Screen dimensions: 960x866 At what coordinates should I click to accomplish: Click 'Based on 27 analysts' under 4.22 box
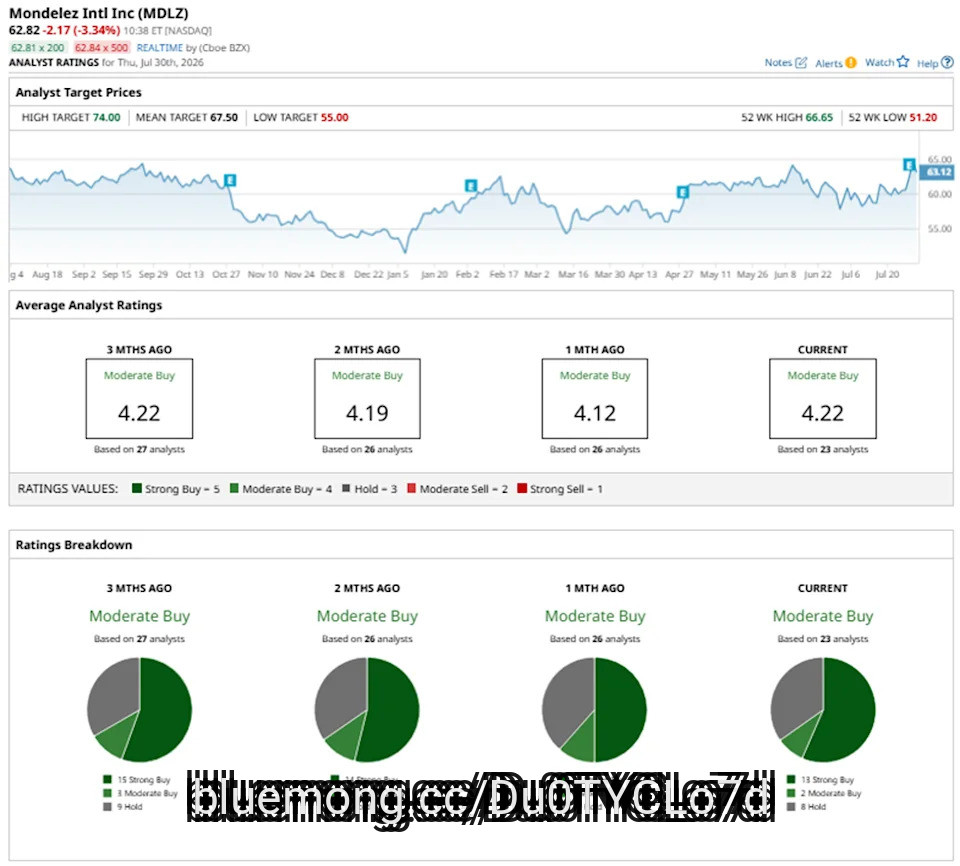coord(139,449)
